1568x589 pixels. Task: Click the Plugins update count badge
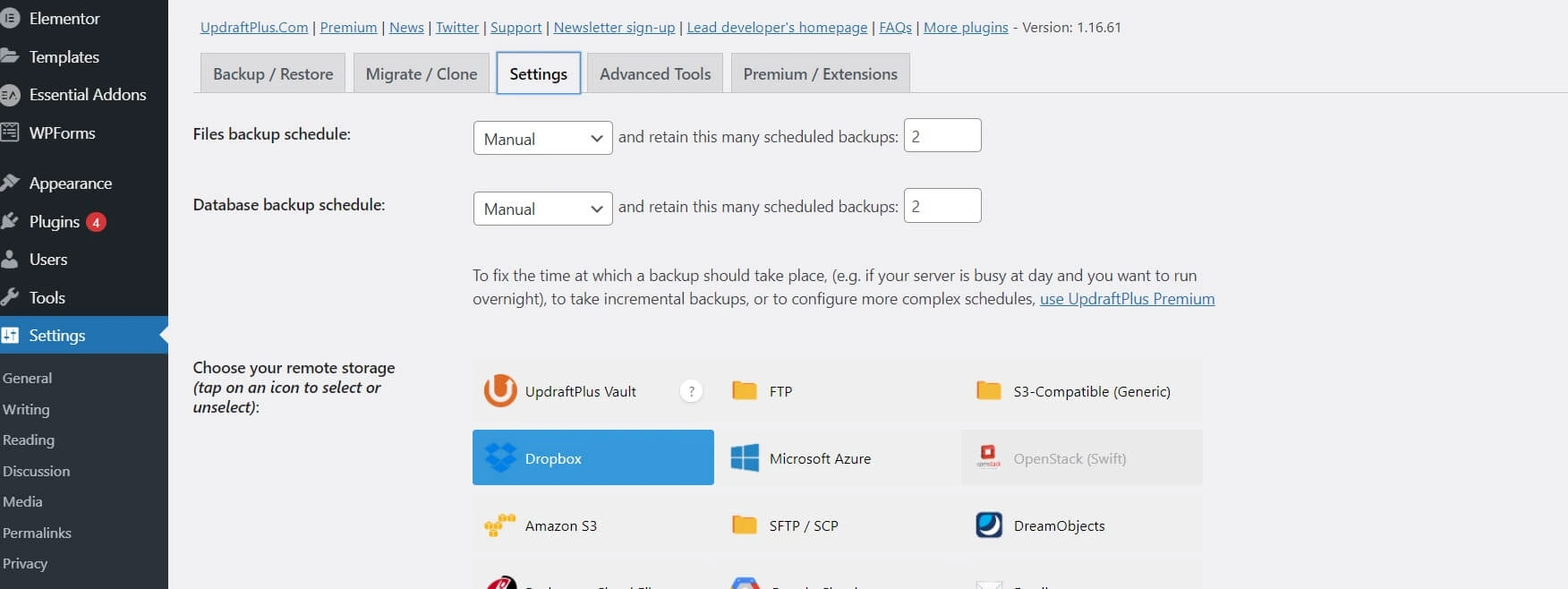click(96, 222)
